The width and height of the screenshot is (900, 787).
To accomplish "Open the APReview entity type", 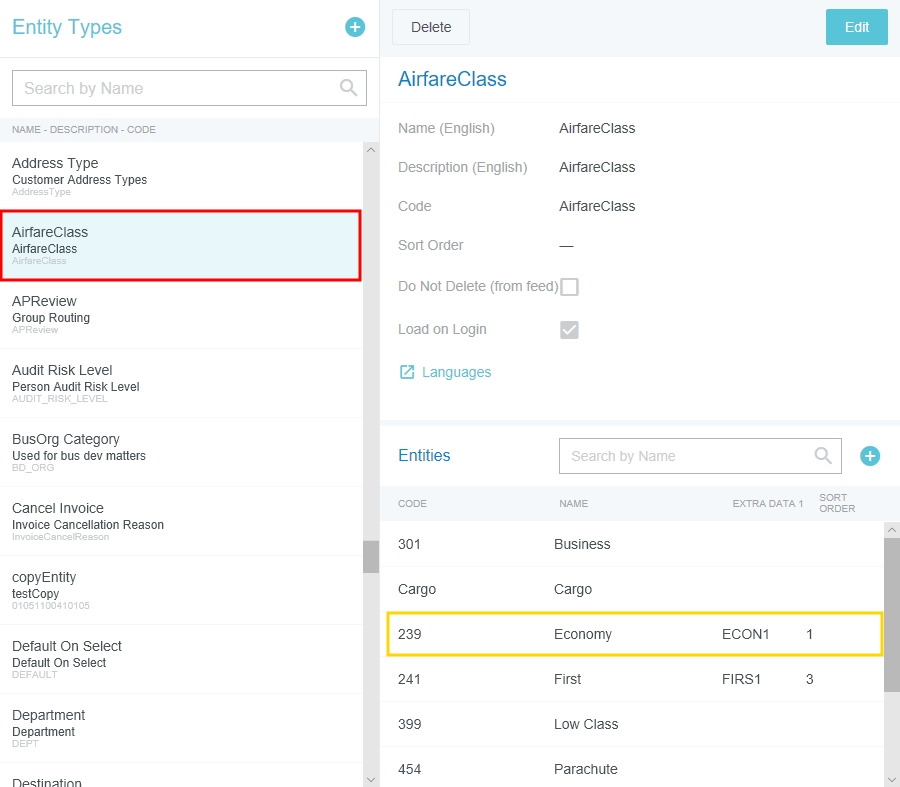I will [x=180, y=314].
